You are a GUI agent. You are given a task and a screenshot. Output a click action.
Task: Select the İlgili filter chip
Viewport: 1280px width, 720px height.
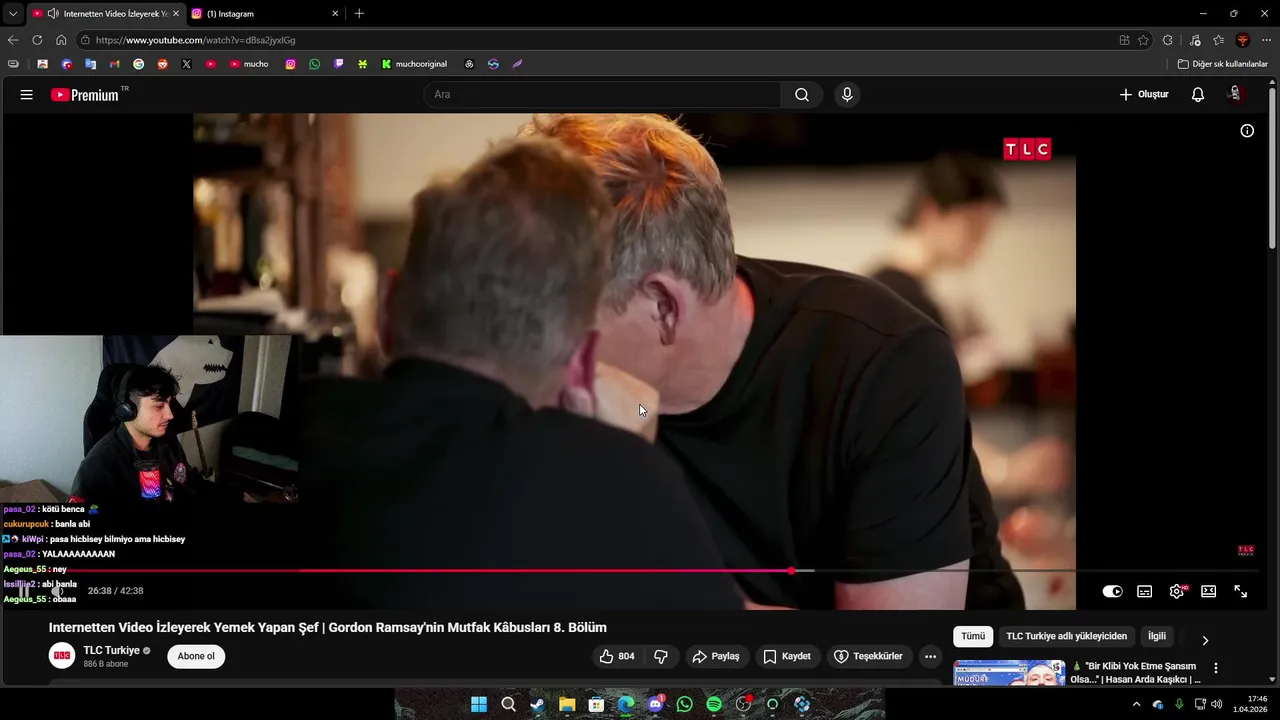(1157, 636)
